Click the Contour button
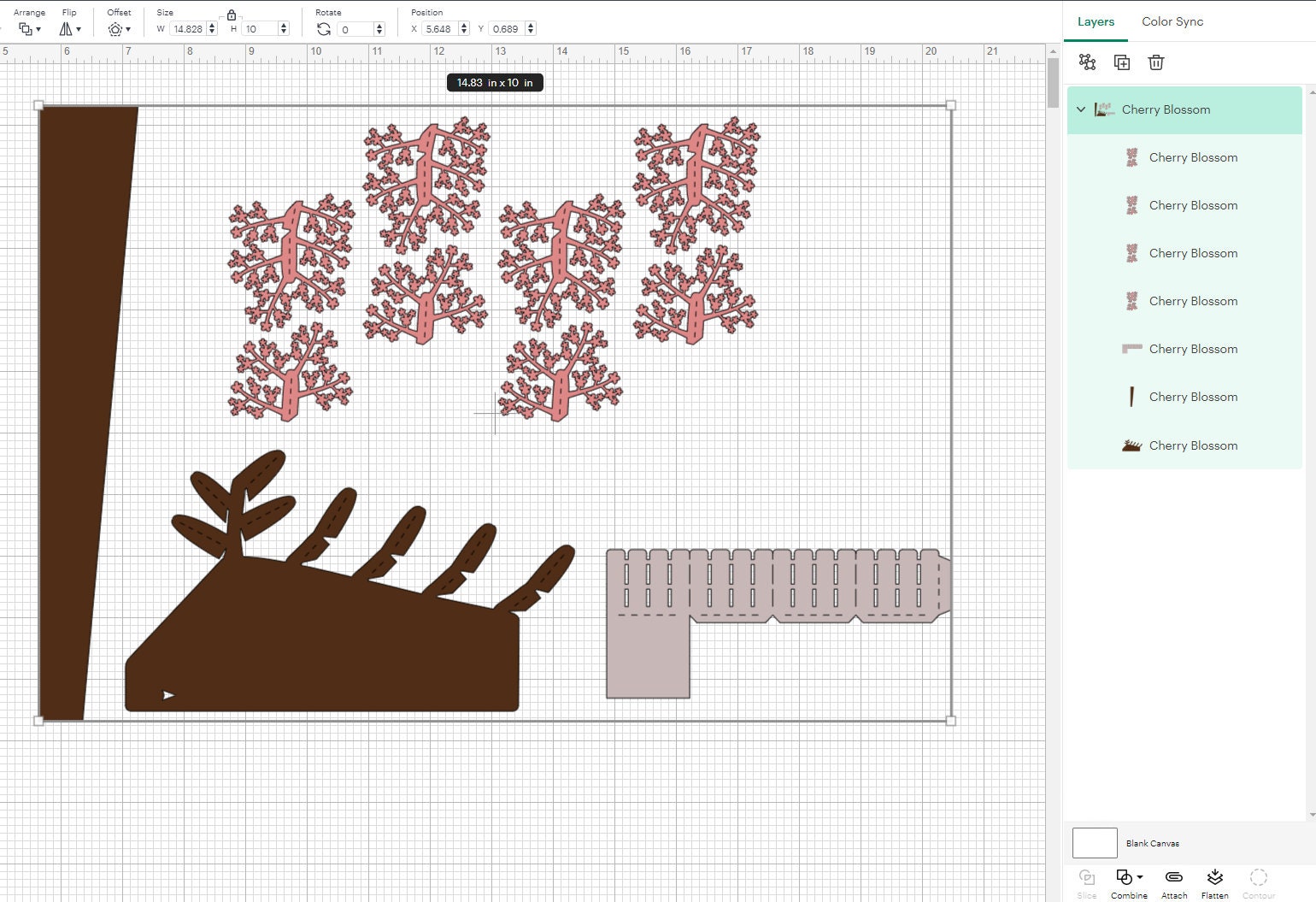 point(1259,881)
